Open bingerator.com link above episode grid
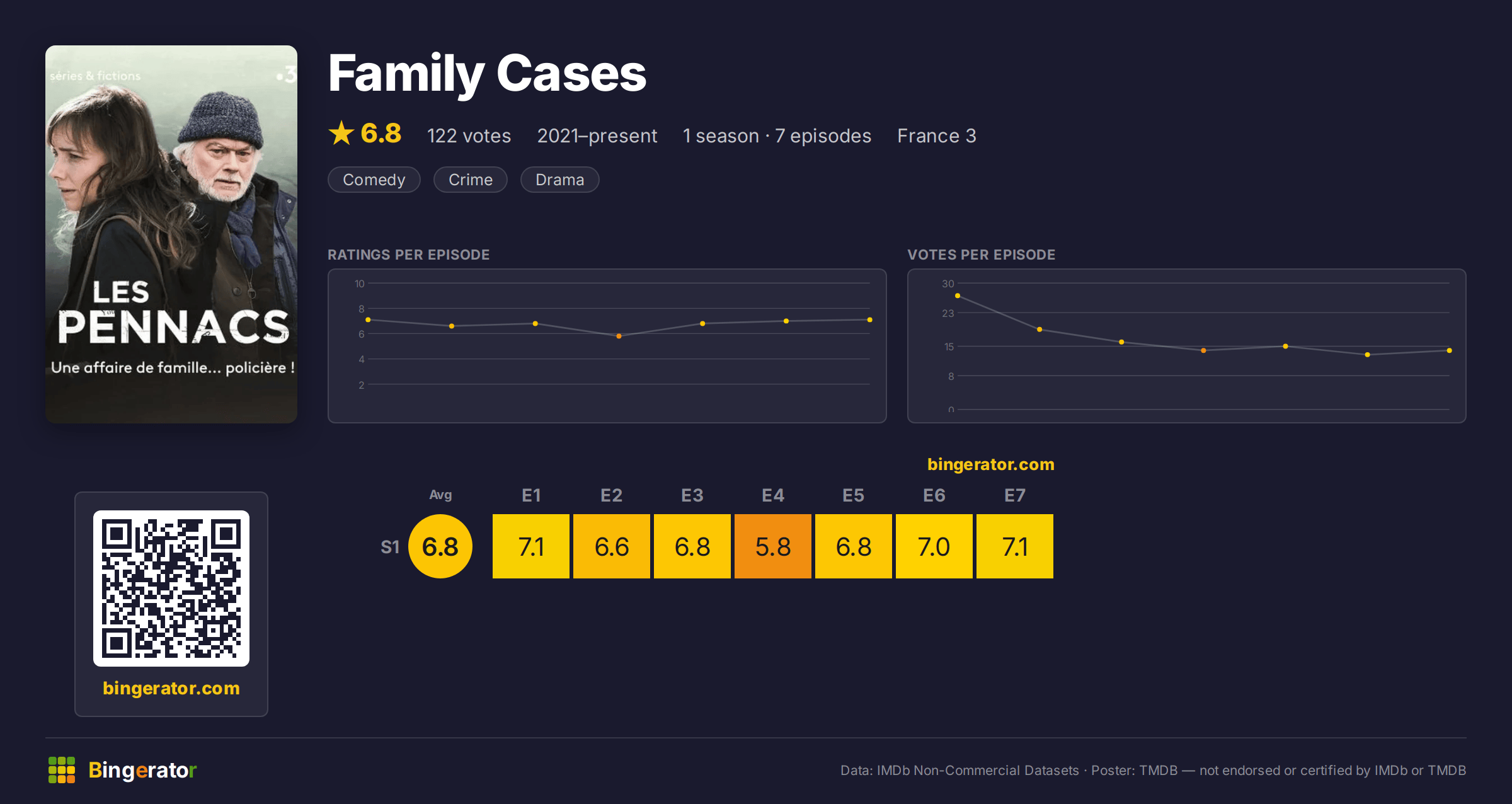 click(991, 464)
